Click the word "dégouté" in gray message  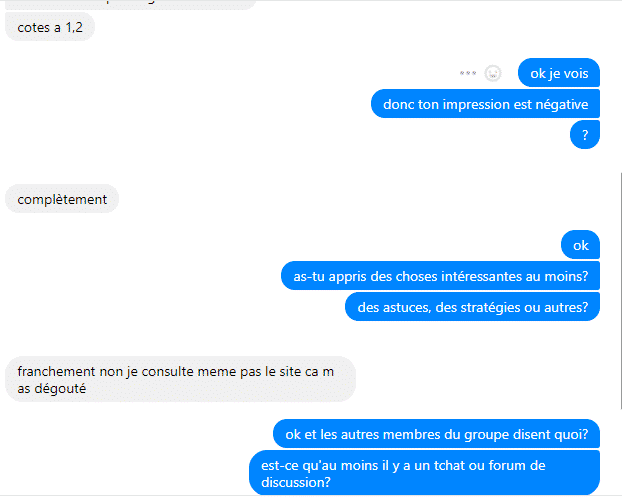[60, 388]
